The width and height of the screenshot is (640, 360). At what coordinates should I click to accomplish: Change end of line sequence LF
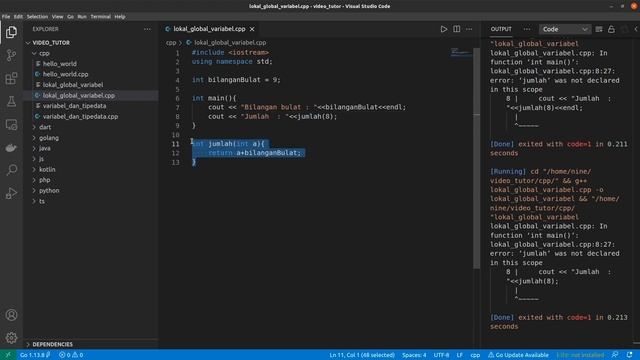point(460,355)
